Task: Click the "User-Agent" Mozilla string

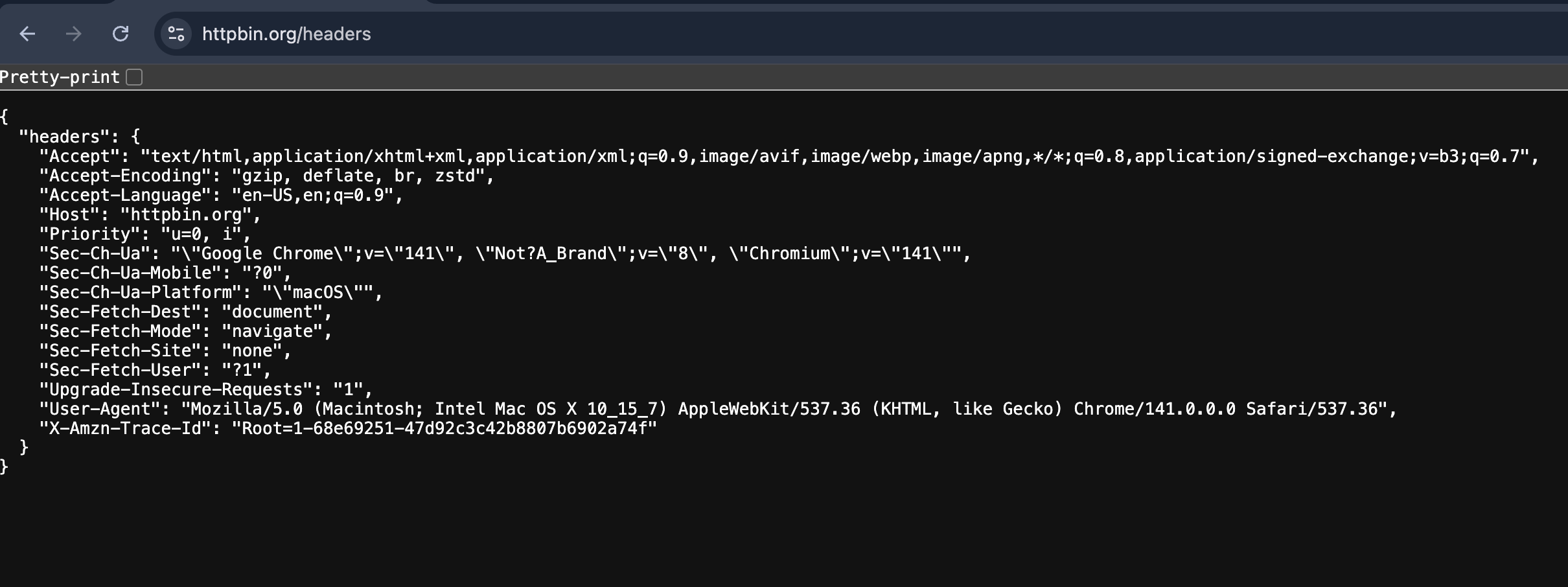Action: tap(784, 409)
